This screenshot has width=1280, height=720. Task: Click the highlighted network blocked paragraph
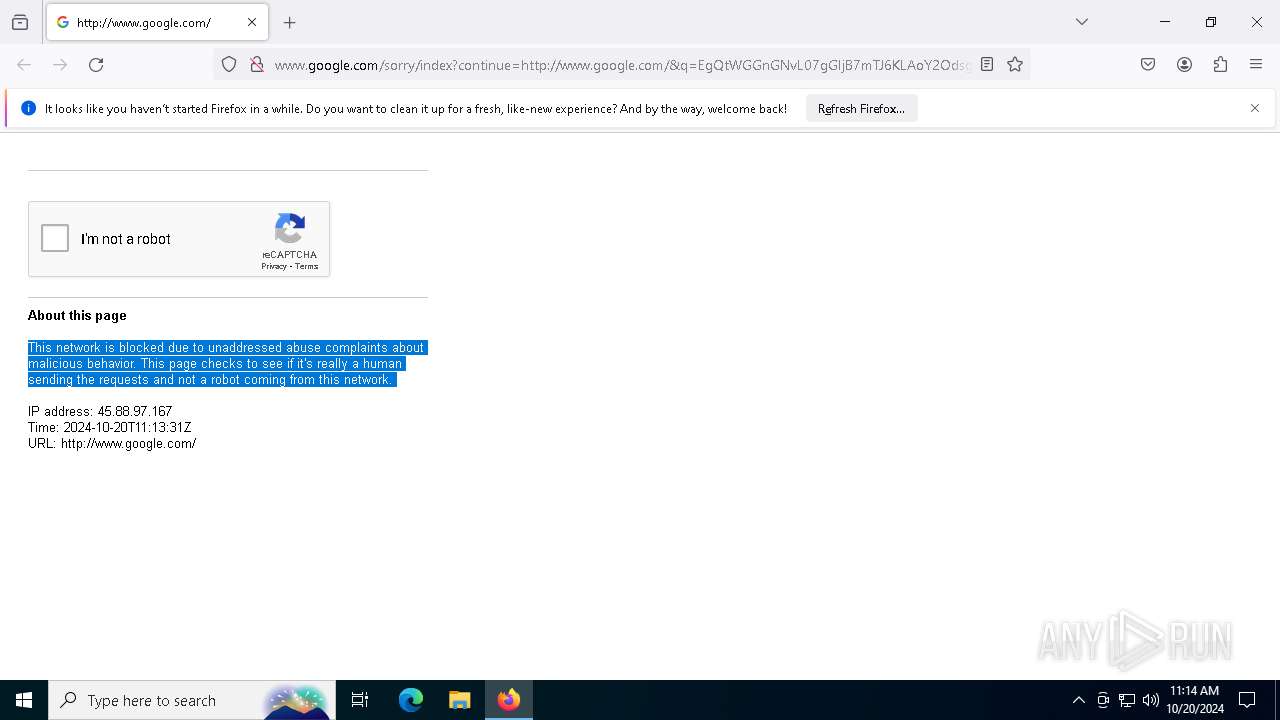[x=227, y=363]
